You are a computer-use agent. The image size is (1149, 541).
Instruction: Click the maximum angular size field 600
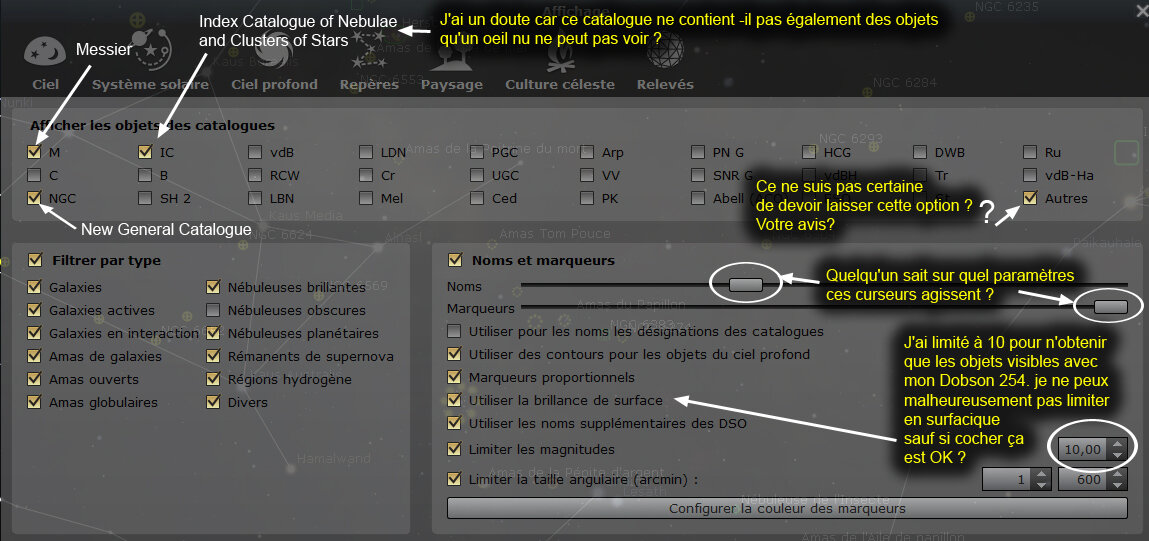[x=1082, y=479]
